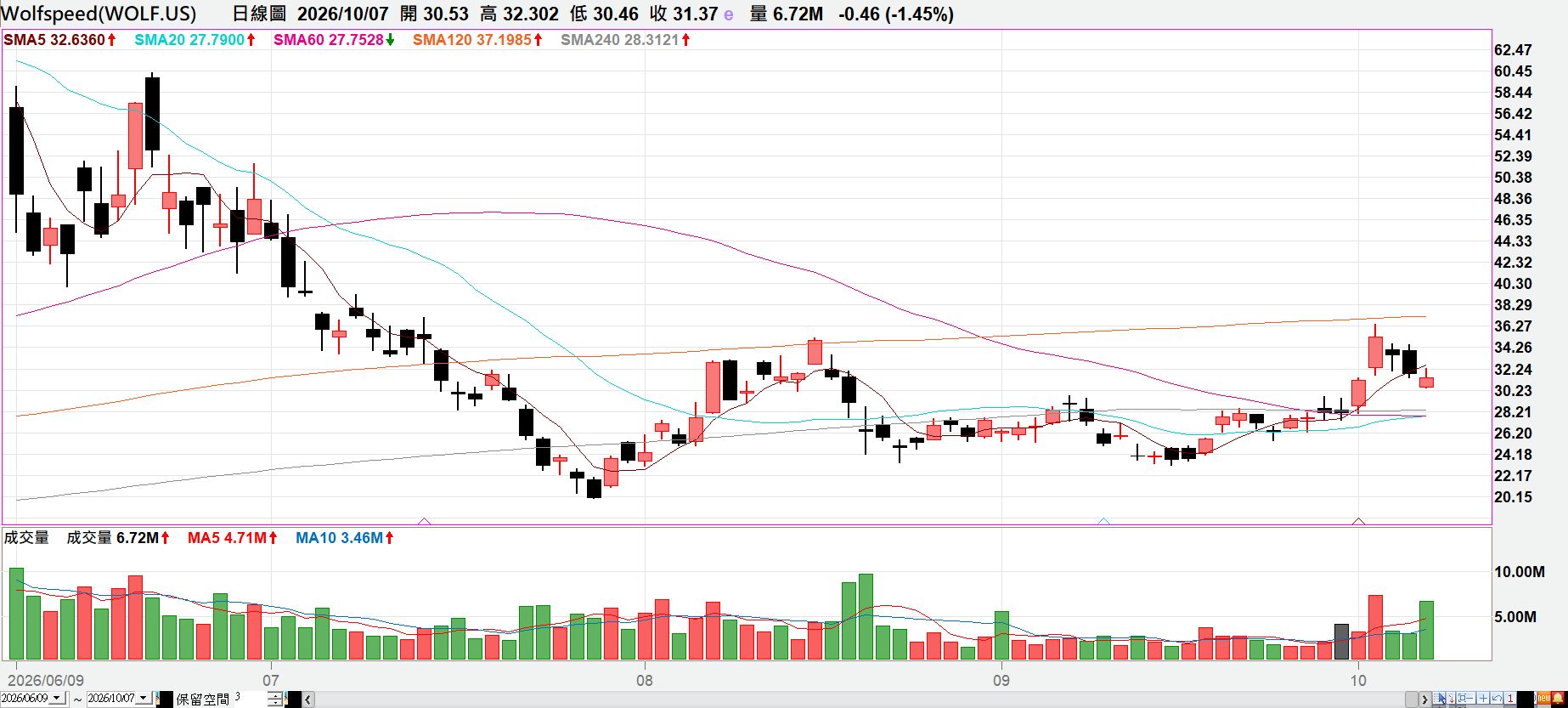
Task: Click the cyan triangle marker on chart bottom
Action: point(1103,521)
